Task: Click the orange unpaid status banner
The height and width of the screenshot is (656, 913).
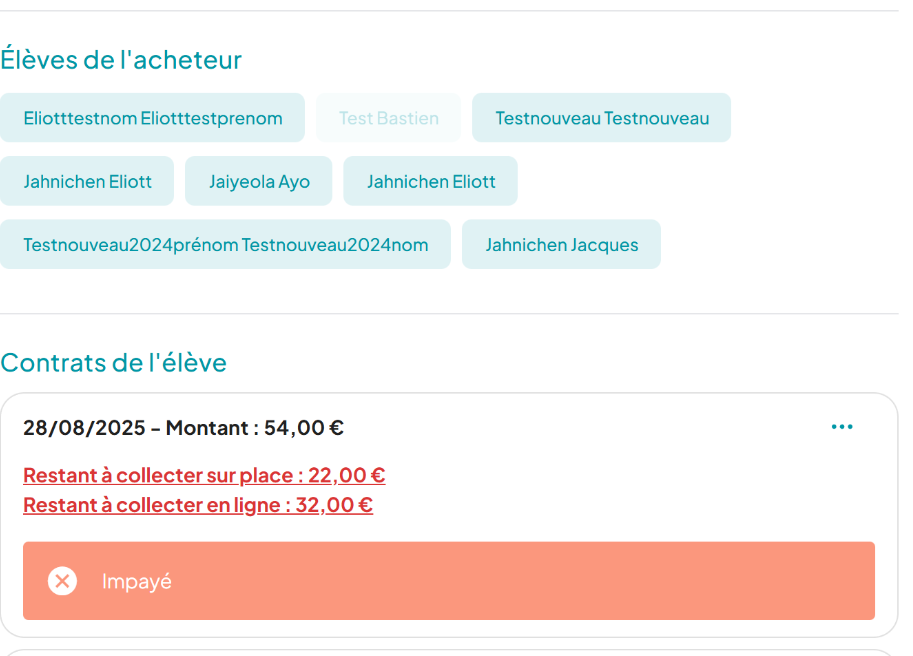Action: click(x=500, y=581)
